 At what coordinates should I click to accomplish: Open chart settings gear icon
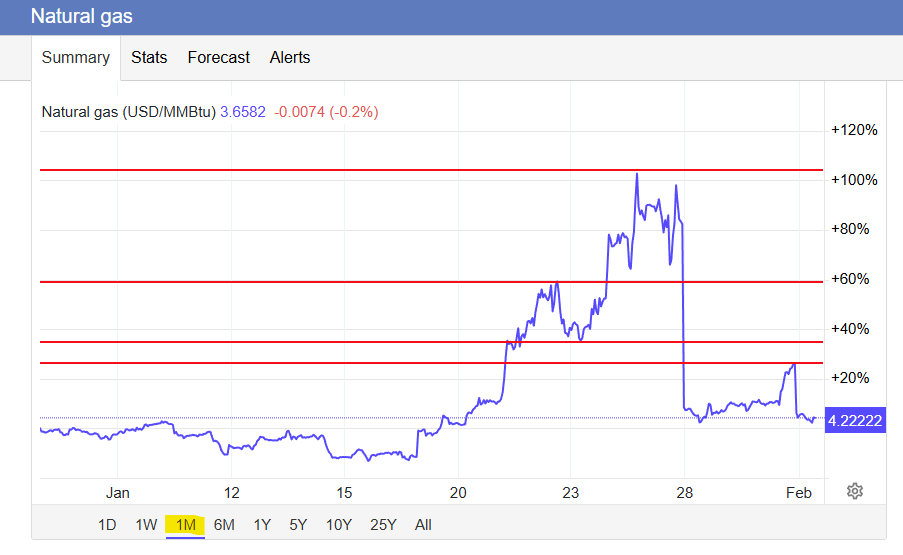(854, 490)
